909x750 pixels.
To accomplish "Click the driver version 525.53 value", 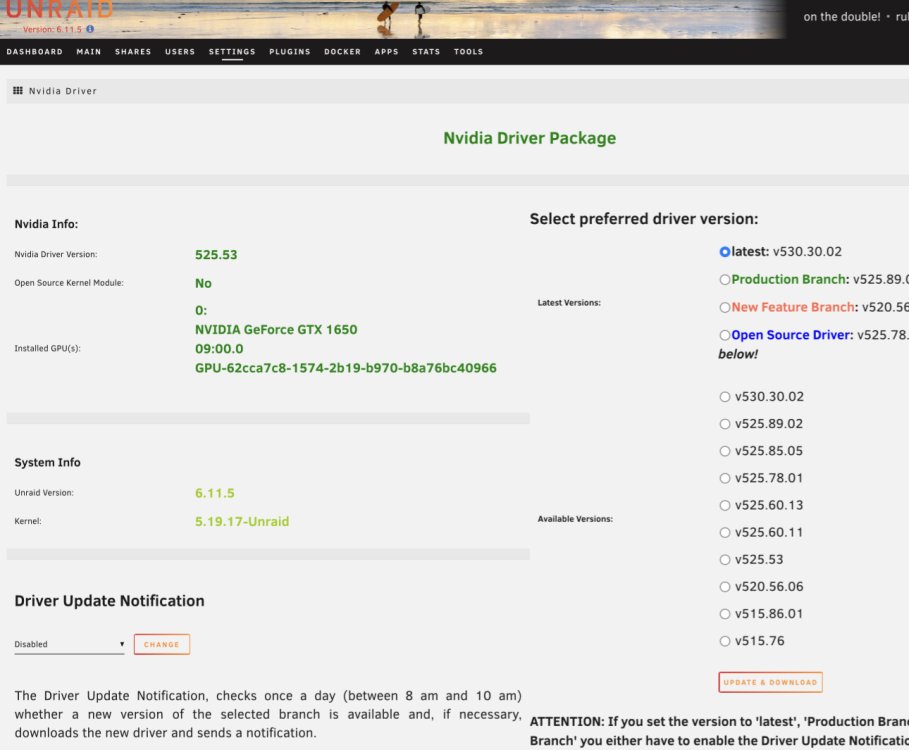I will pos(216,255).
